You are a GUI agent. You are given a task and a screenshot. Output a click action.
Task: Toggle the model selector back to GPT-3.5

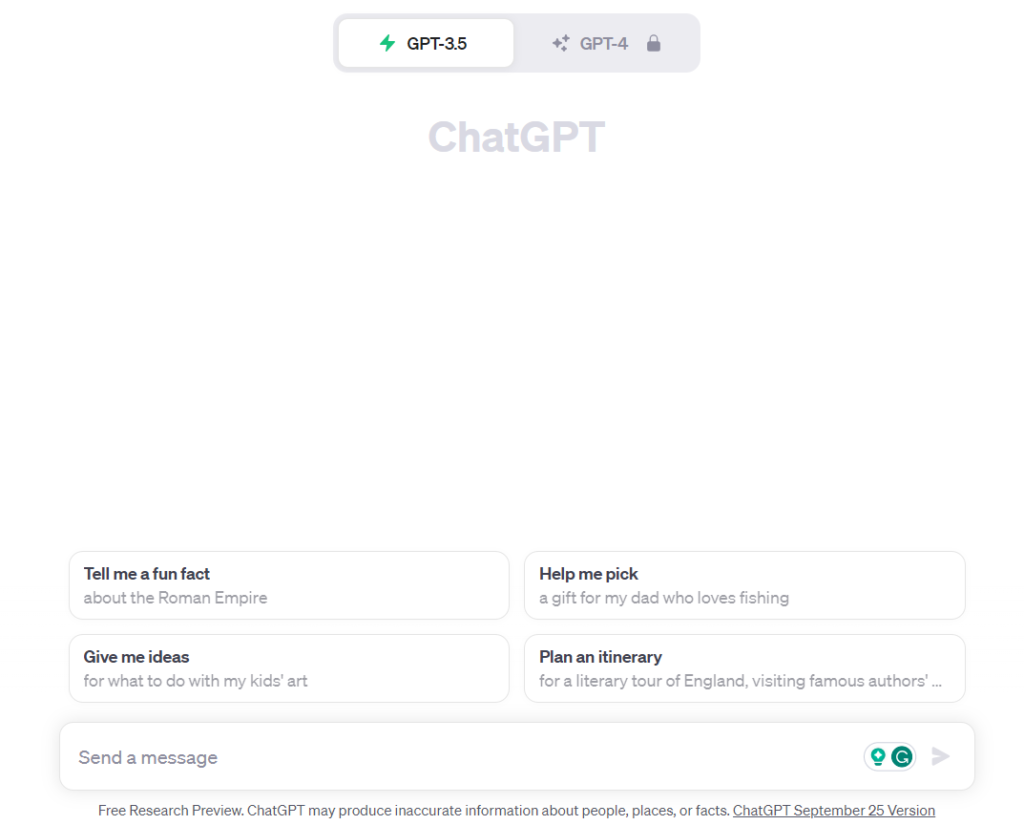[424, 42]
